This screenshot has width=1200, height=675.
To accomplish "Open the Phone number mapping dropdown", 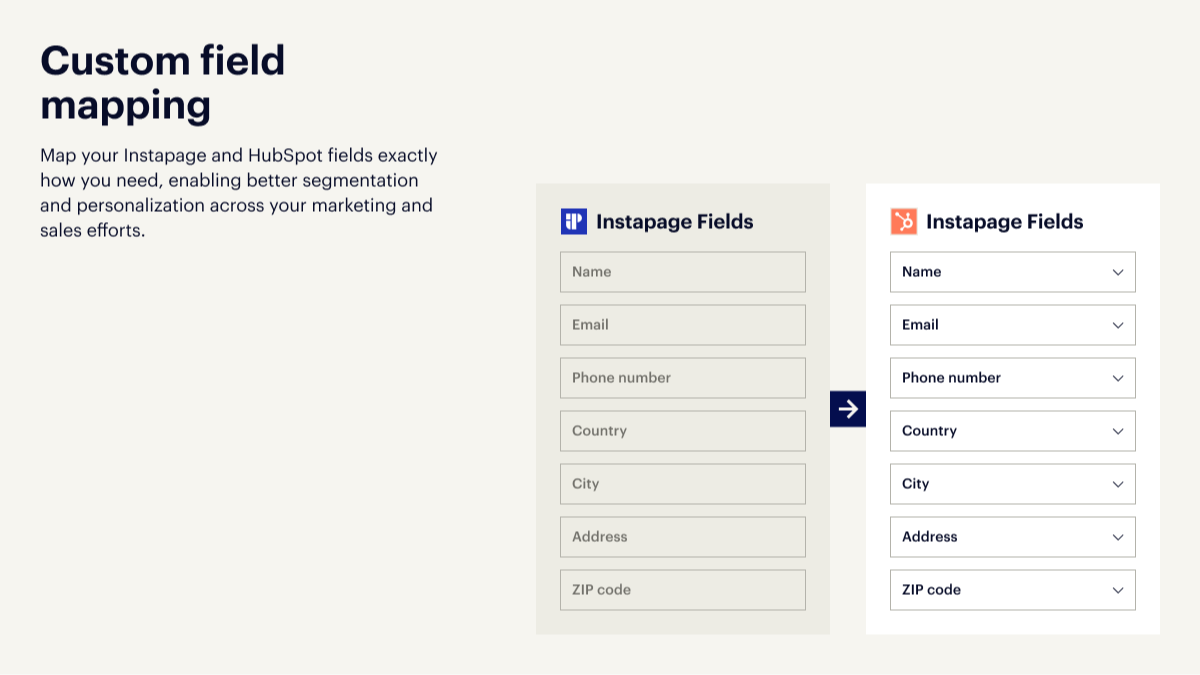I will 1012,378.
